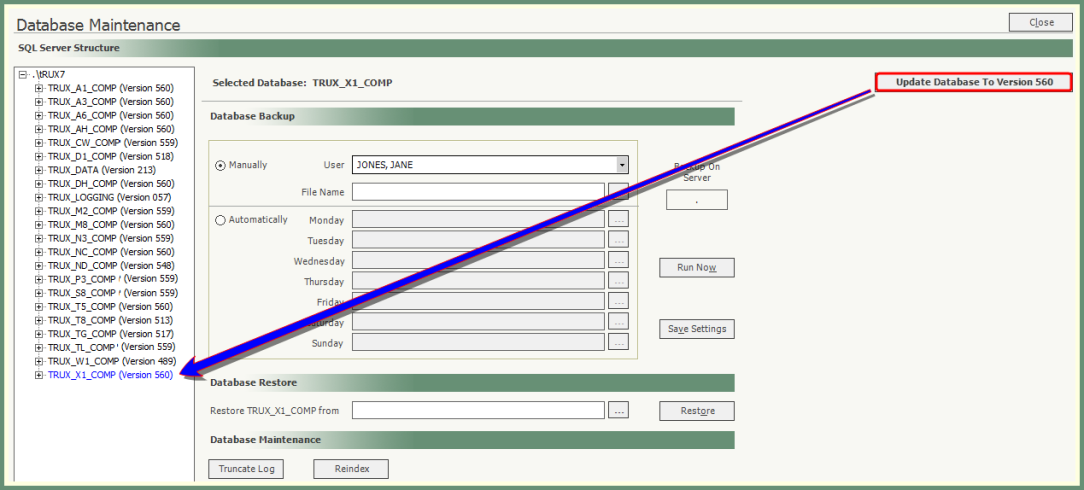The width and height of the screenshot is (1084, 490).
Task: Click the File Name input field
Action: pyautogui.click(x=478, y=191)
